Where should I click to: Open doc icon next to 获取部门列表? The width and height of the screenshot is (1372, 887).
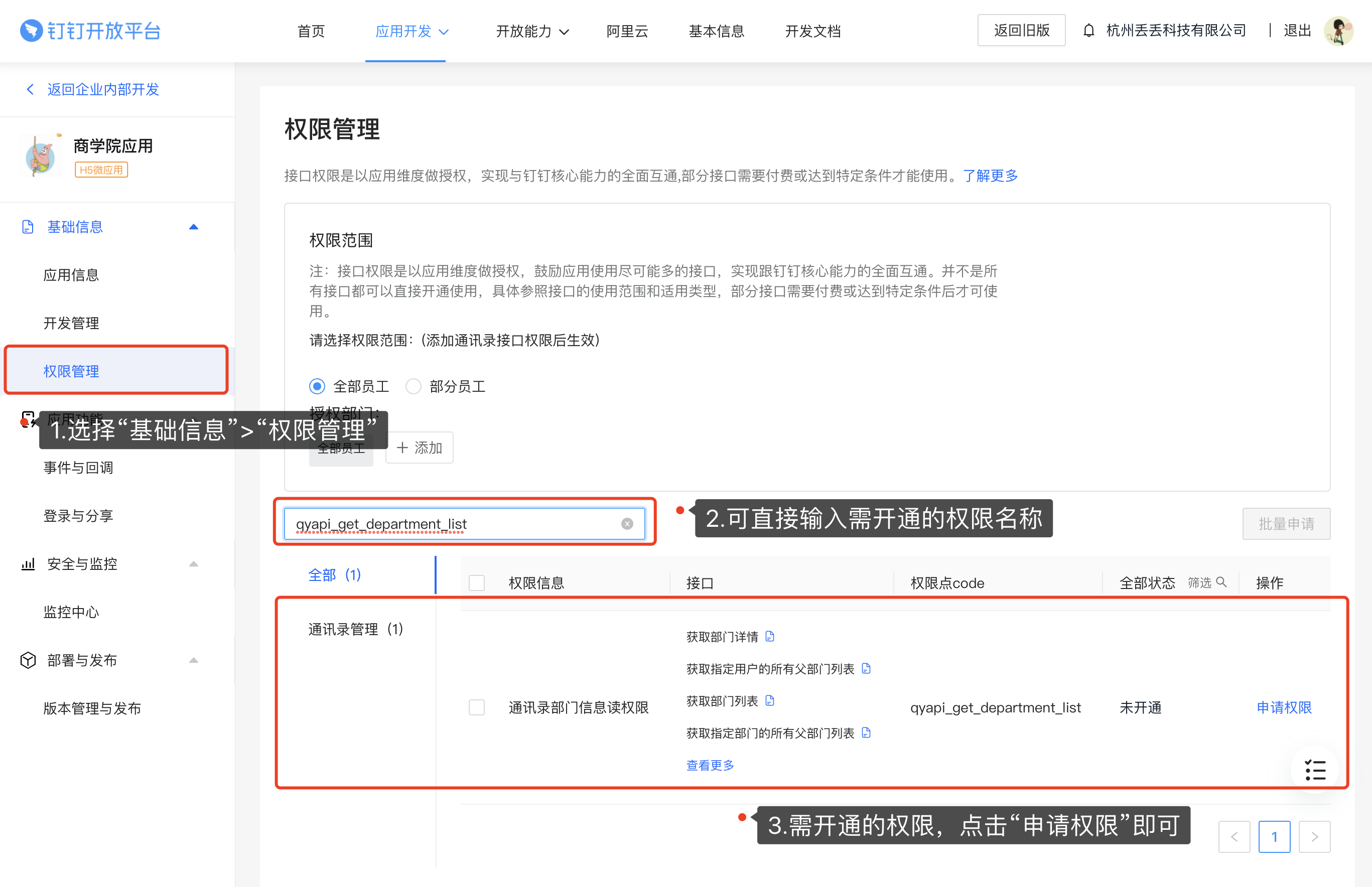pos(769,700)
